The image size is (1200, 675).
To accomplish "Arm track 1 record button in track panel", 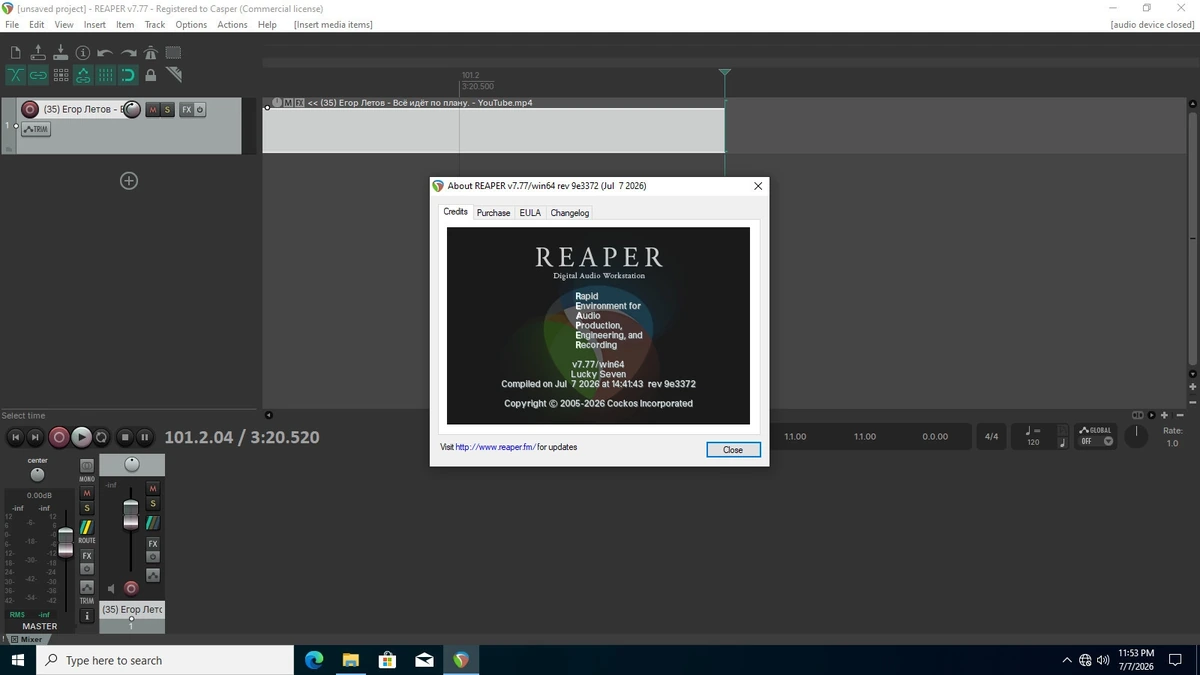I will pyautogui.click(x=30, y=109).
